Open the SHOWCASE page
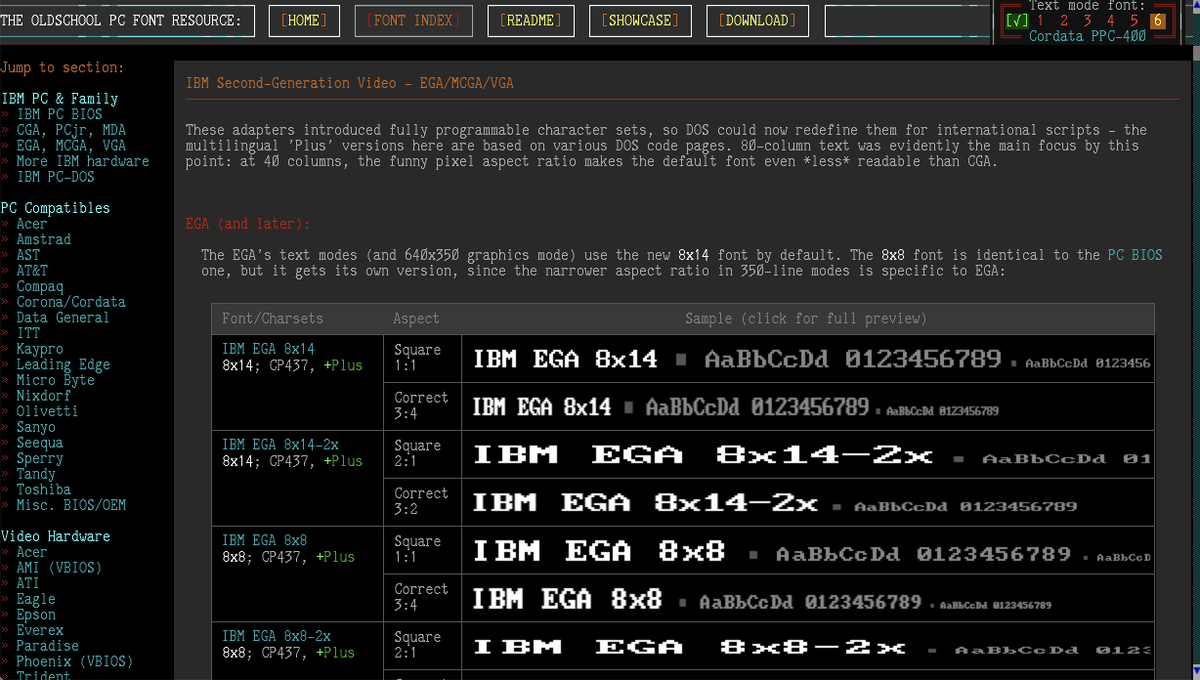This screenshot has width=1200, height=680. [640, 20]
